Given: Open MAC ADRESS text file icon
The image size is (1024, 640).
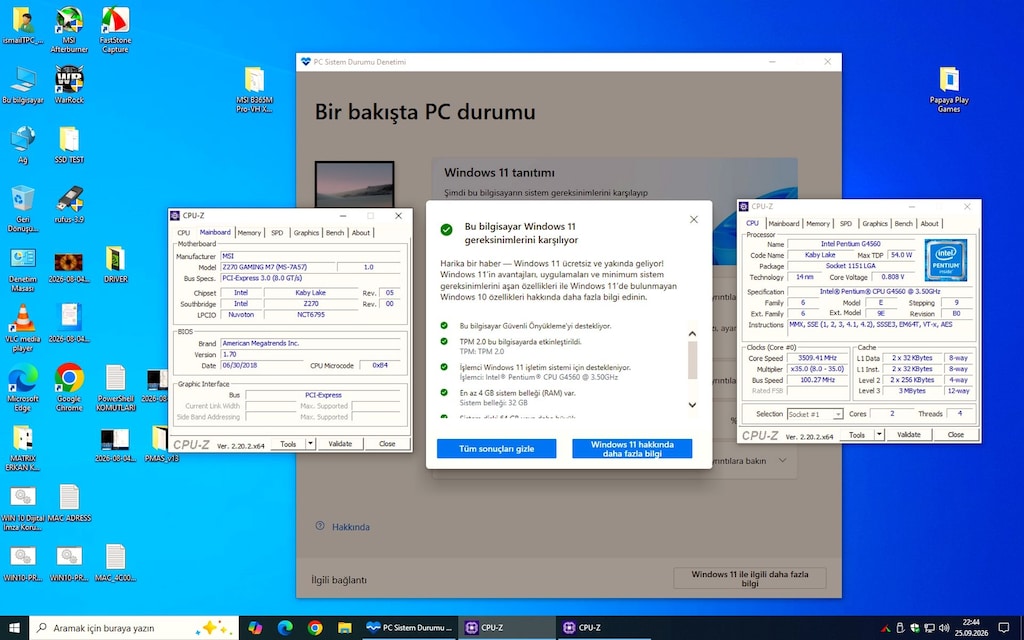Looking at the screenshot, I should tap(69, 503).
